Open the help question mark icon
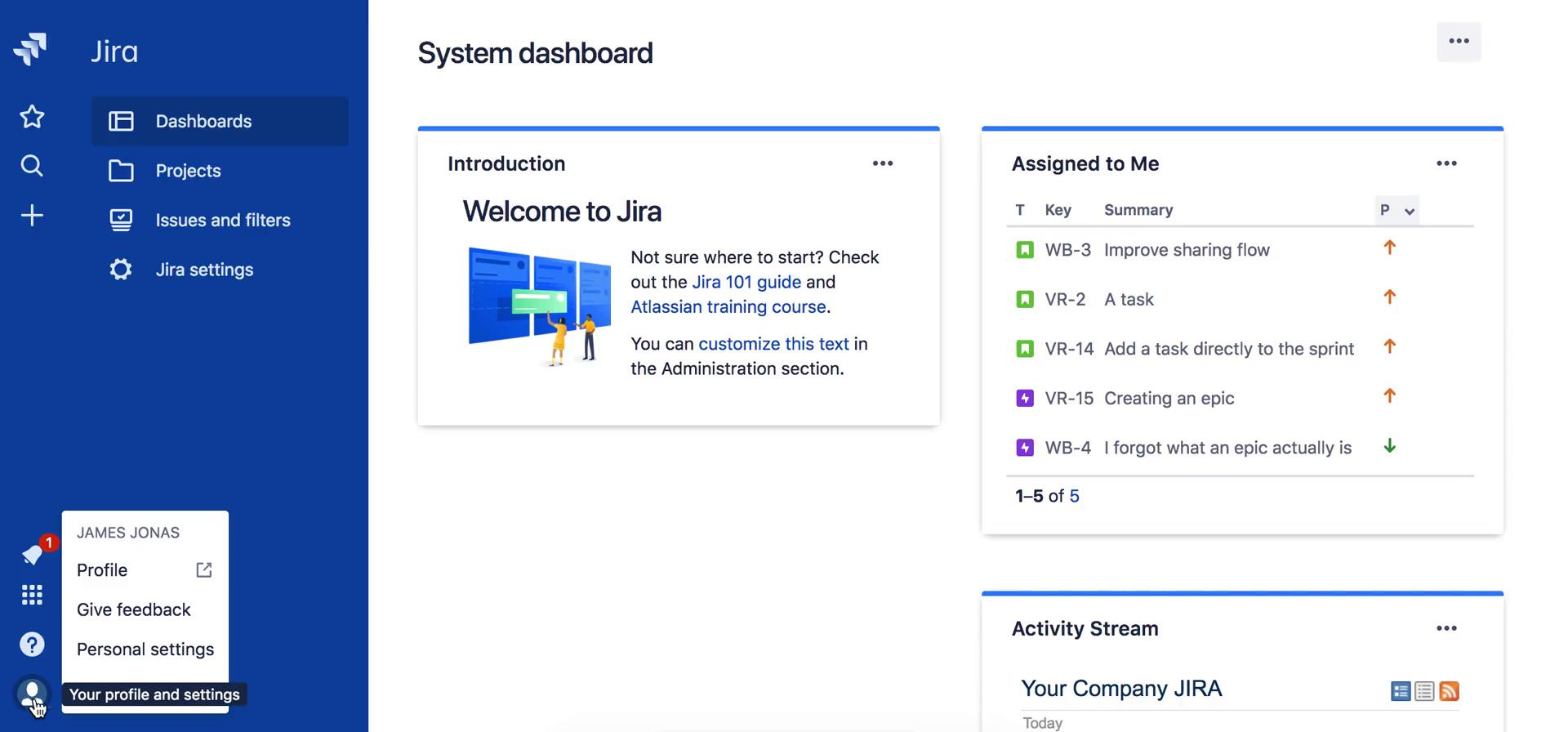The image size is (1568, 732). tap(32, 645)
